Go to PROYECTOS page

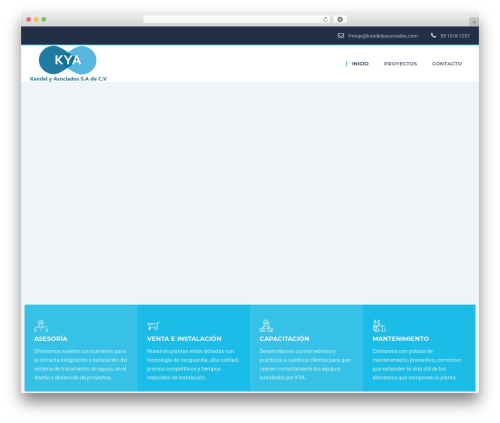pos(400,64)
